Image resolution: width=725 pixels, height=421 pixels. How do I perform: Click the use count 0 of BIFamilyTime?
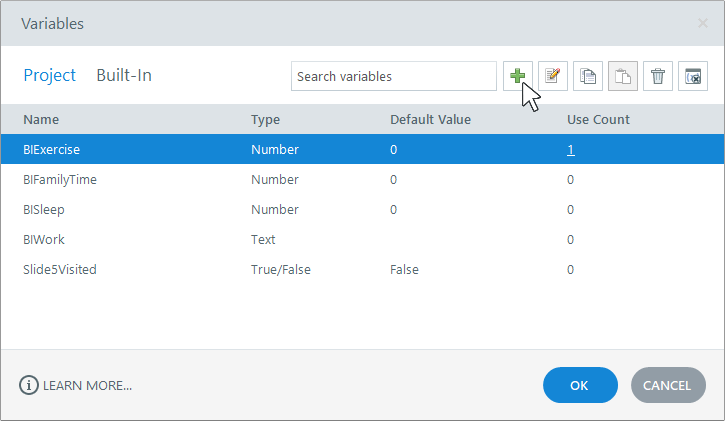571,179
